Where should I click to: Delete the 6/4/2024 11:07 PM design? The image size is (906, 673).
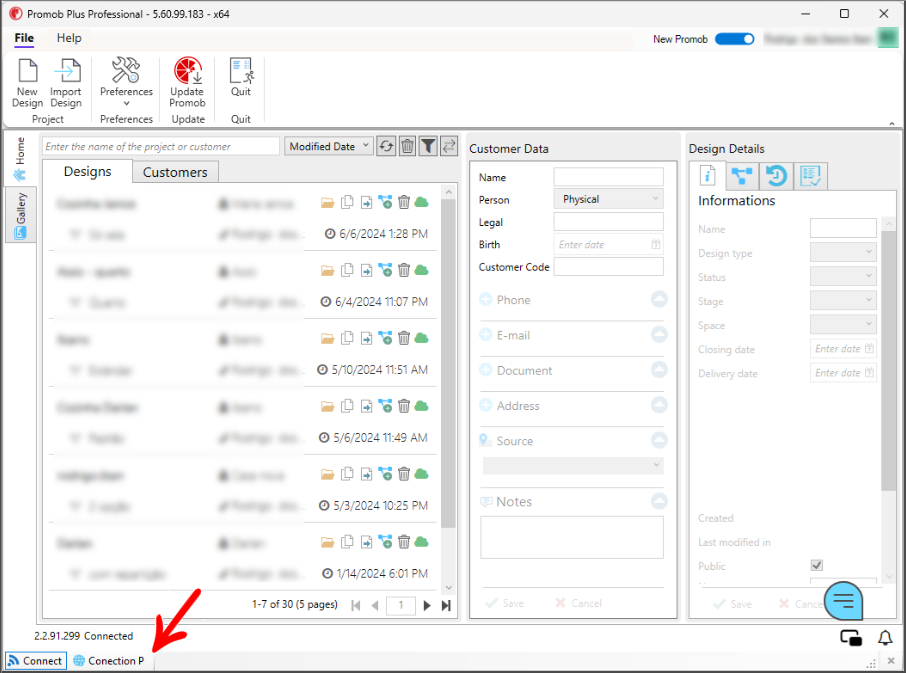pyautogui.click(x=404, y=270)
